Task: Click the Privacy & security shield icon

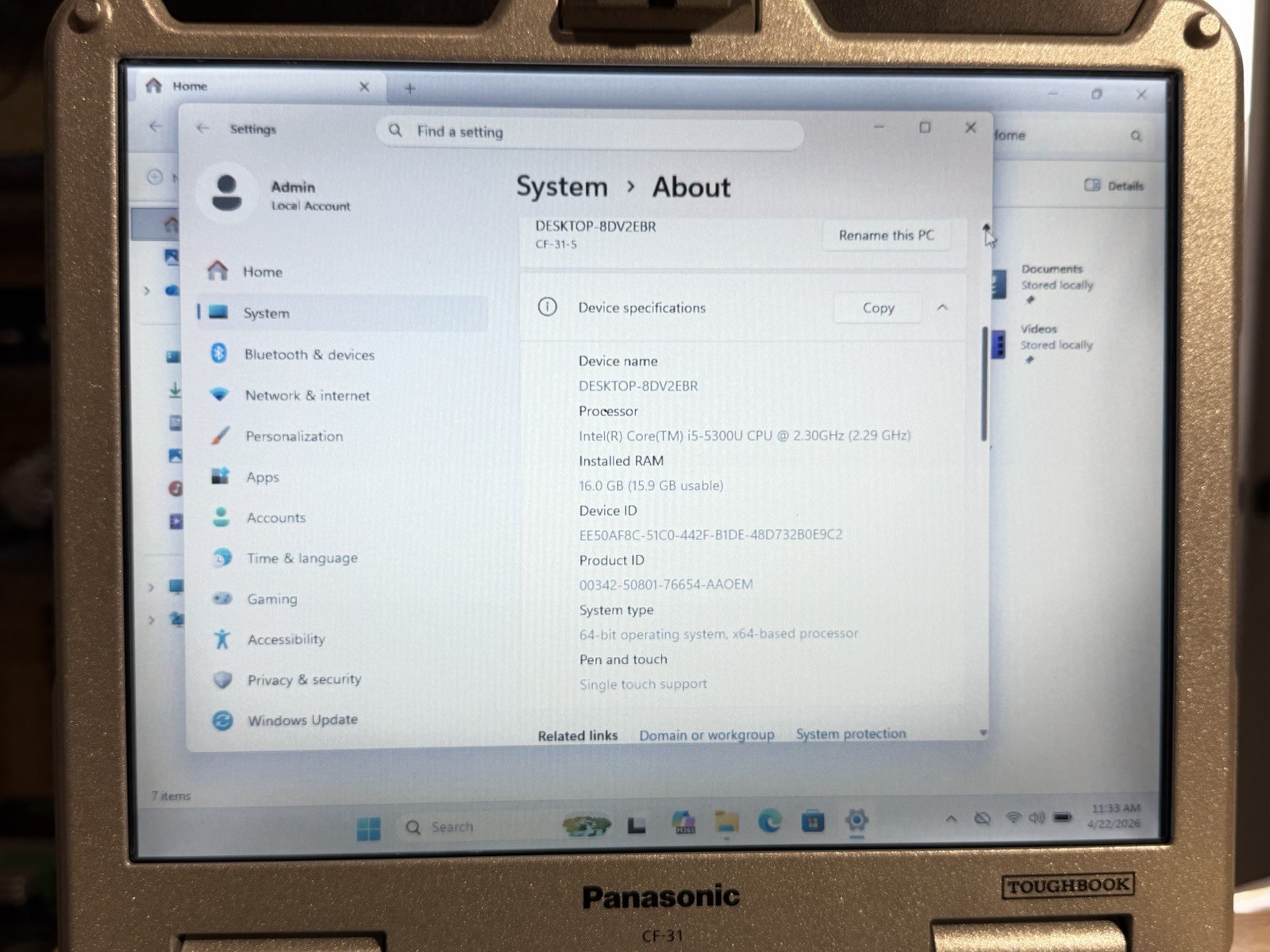Action: click(223, 679)
